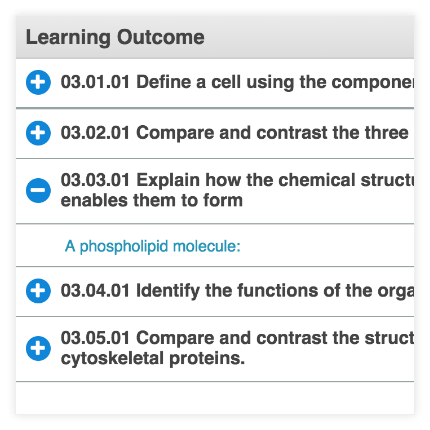Expand the 03.05.01 cytoskeletal proteins plus icon

point(38,348)
